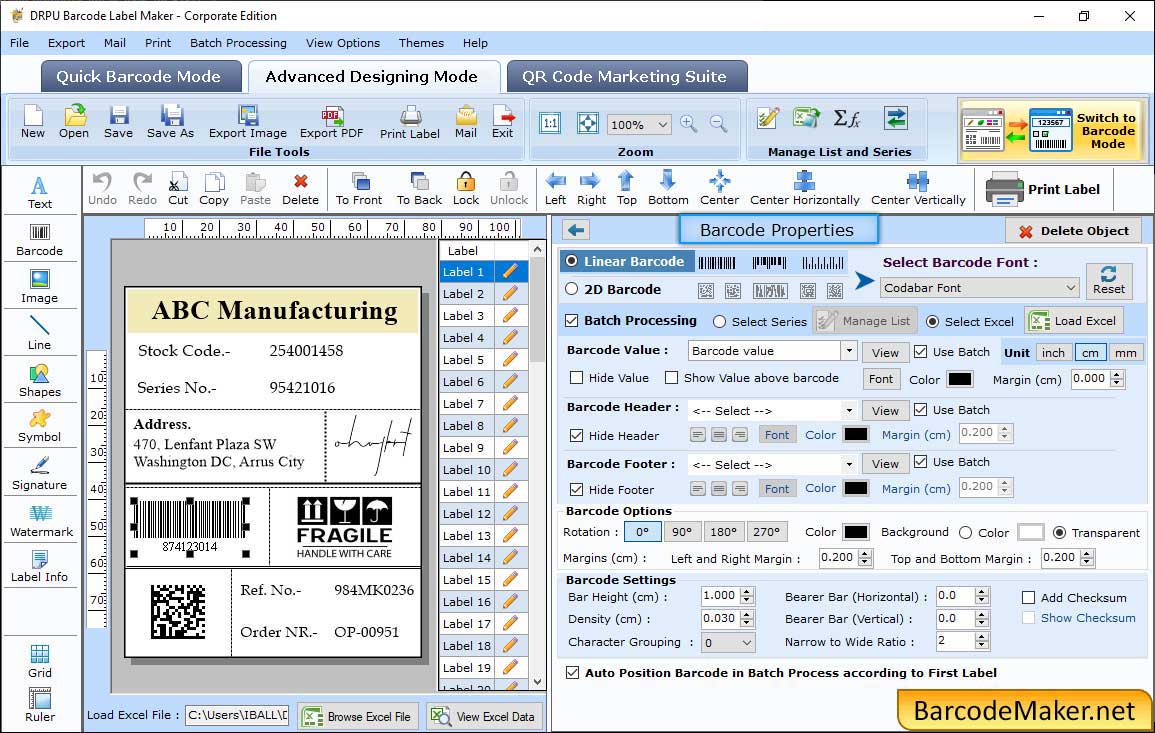Click the fit-to-window zoom icon
The width and height of the screenshot is (1155, 733).
[x=588, y=123]
